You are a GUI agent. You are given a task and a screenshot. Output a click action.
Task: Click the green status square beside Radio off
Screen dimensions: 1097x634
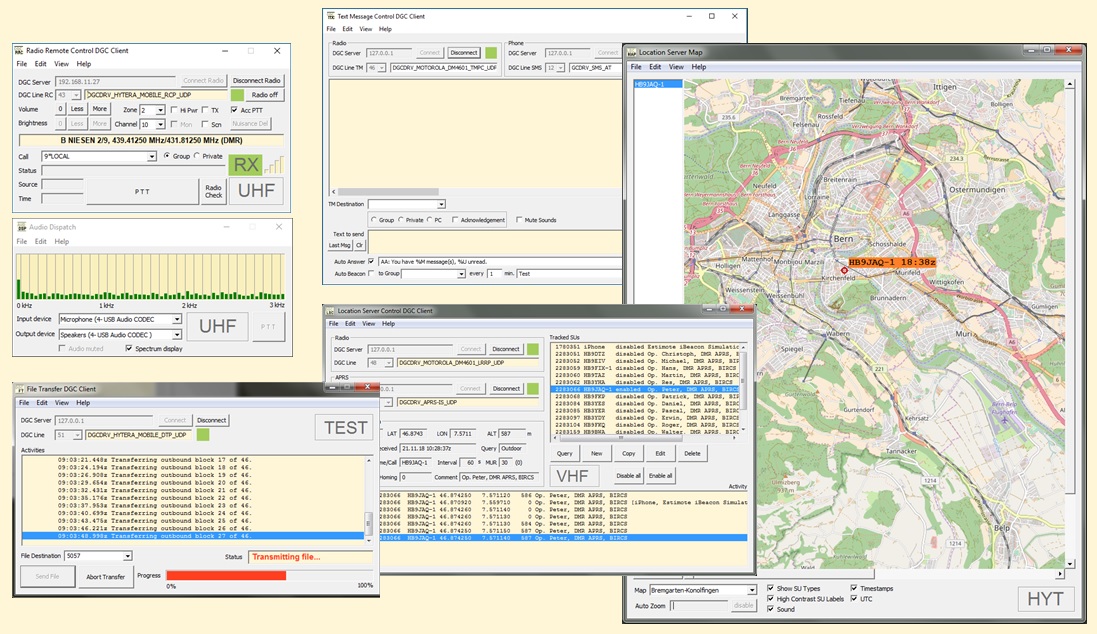coord(237,95)
